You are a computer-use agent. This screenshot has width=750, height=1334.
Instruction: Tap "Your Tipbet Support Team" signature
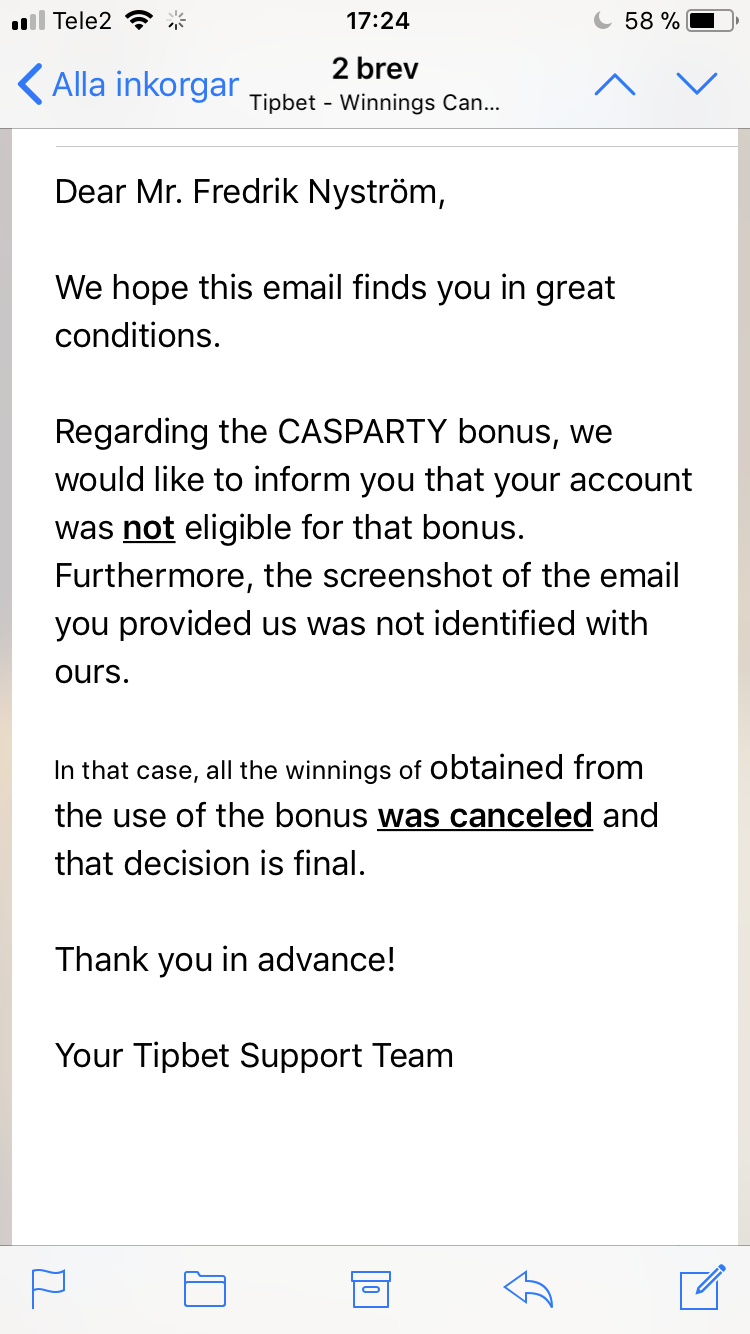(254, 1056)
